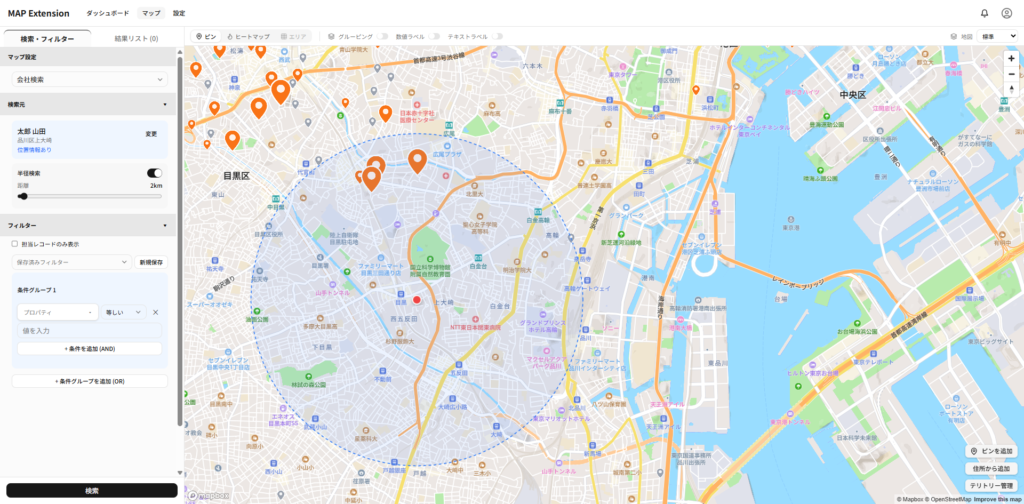Click the MAP Extension title
The width and height of the screenshot is (1024, 504).
click(x=39, y=13)
